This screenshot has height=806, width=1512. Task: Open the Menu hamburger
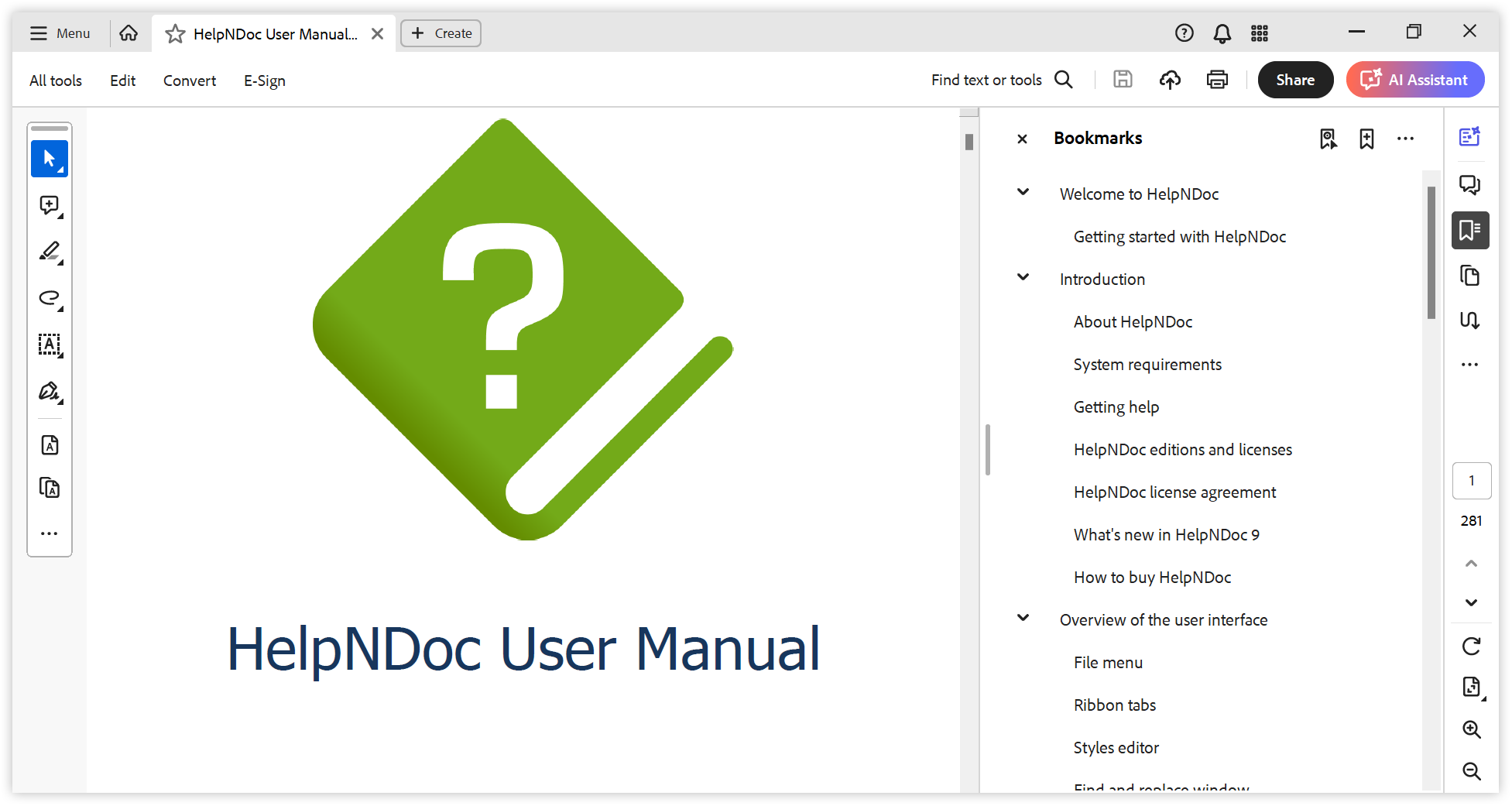60,33
